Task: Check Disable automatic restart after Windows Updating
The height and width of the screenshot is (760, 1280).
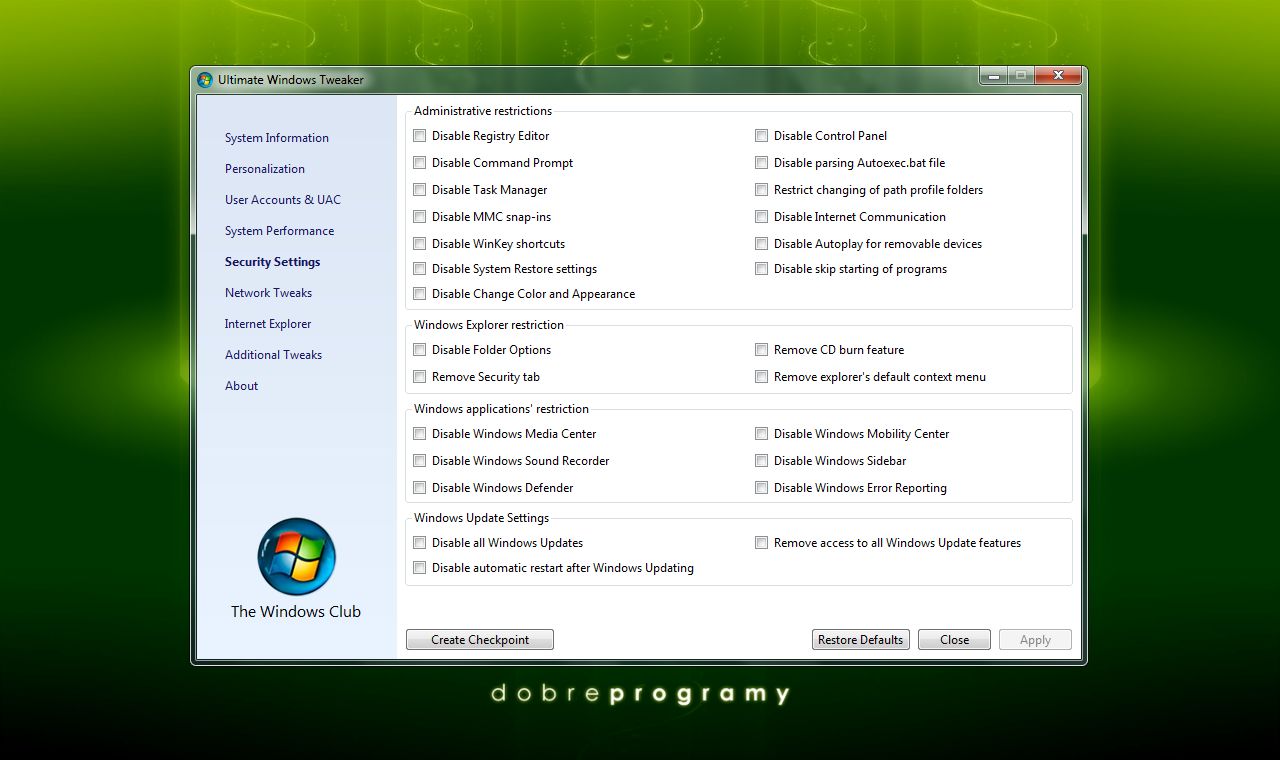Action: click(x=420, y=568)
